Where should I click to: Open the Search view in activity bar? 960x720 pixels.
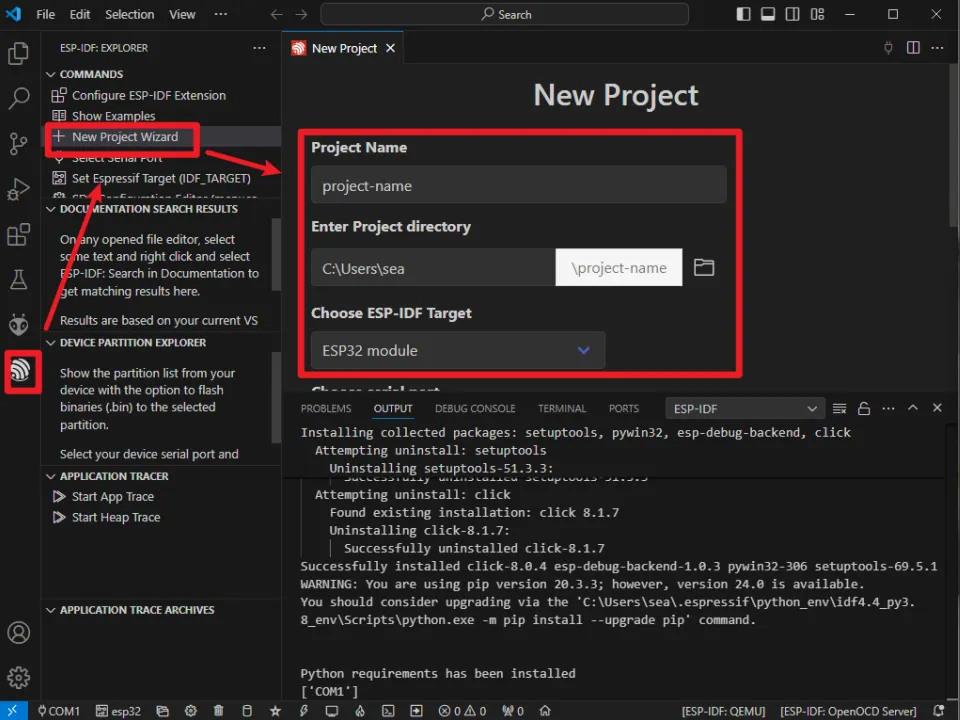point(18,98)
